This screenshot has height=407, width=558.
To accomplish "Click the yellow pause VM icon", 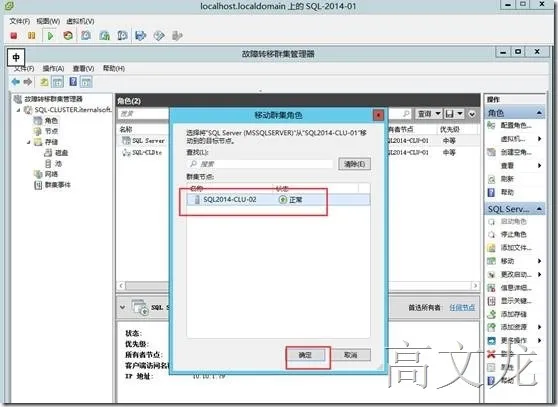I will [31, 36].
